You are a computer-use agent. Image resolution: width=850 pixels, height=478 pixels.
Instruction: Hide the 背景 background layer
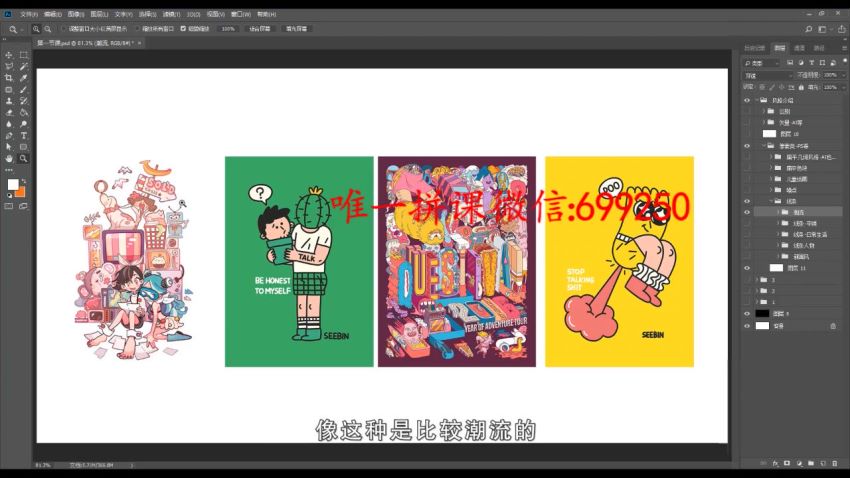(x=747, y=326)
